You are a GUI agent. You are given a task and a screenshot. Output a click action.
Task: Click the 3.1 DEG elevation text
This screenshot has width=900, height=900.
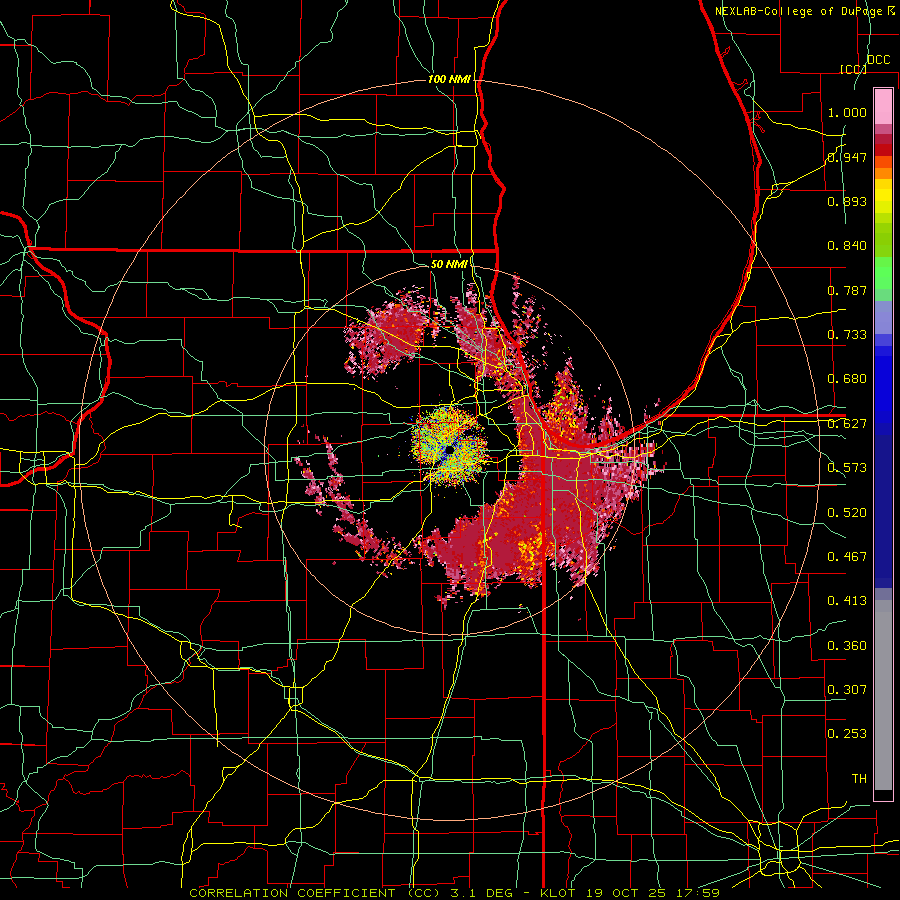[x=481, y=893]
